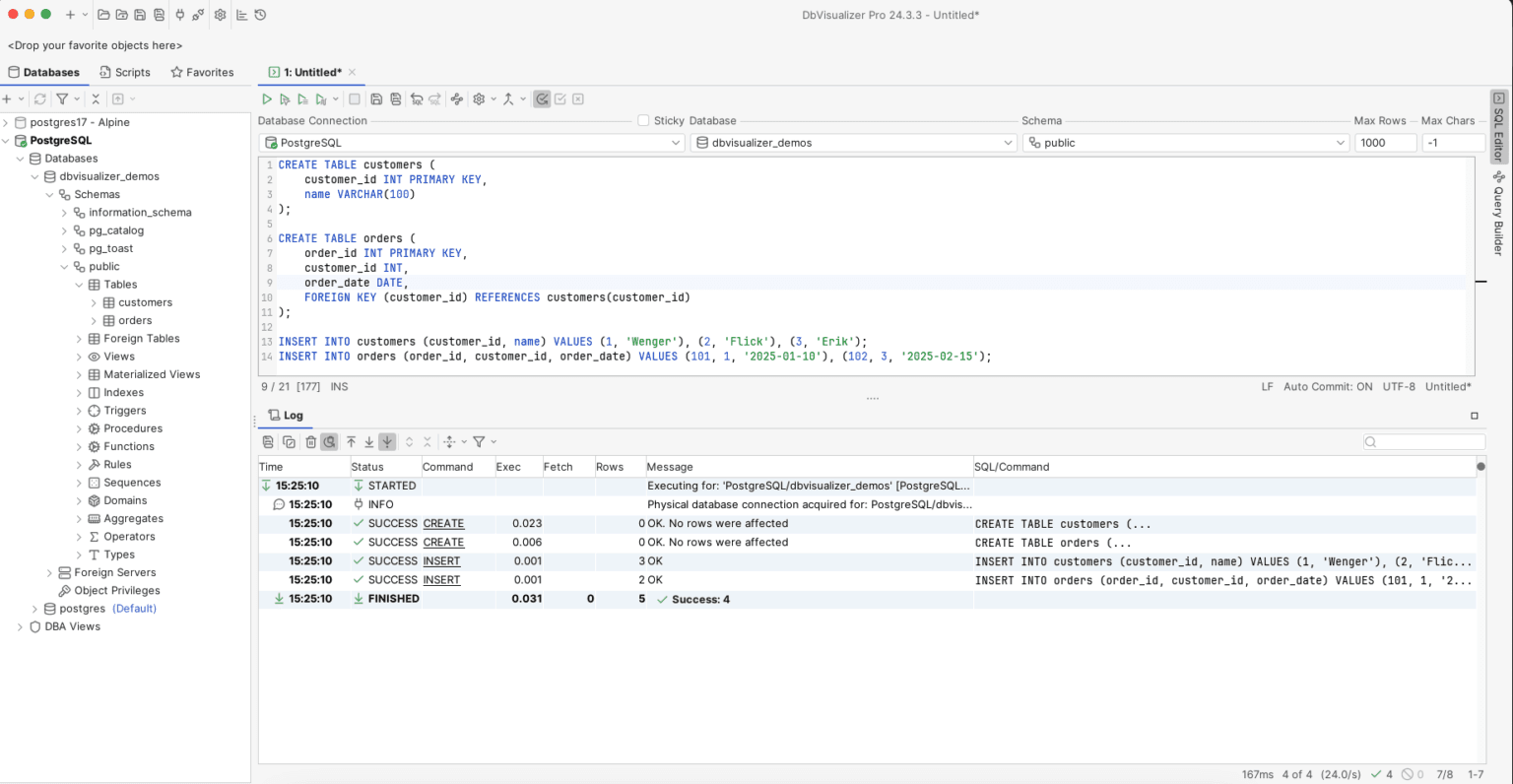Select the refresh icon above the database tree
Viewport: 1513px width, 784px height.
pyautogui.click(x=38, y=98)
